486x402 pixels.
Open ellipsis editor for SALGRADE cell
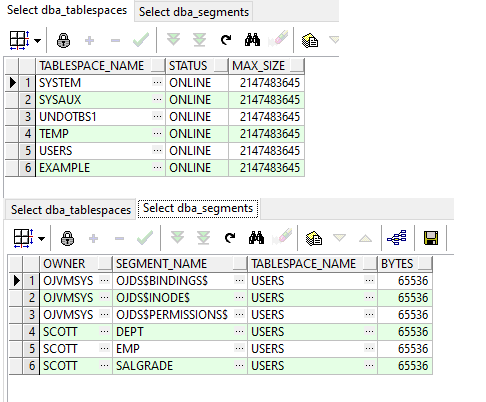point(239,366)
